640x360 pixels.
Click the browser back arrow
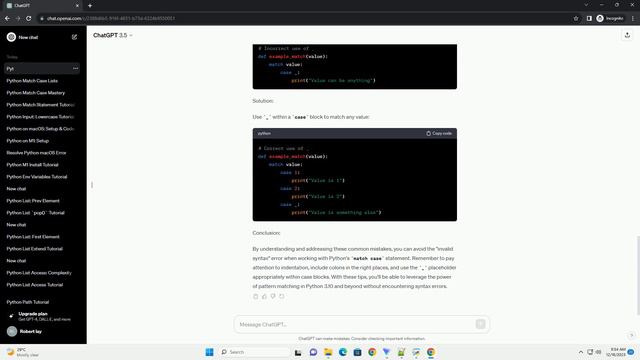click(x=7, y=18)
